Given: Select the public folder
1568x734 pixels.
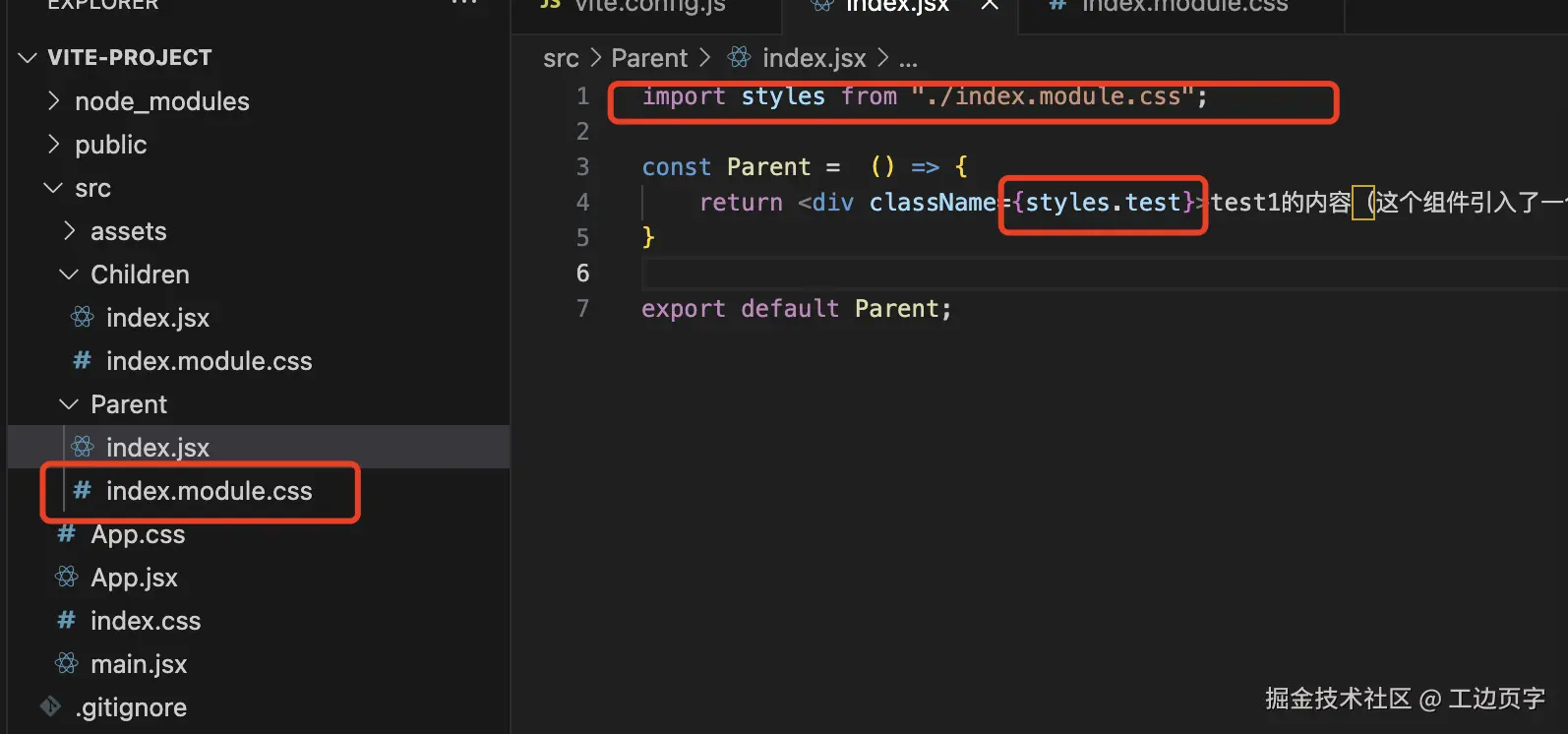Looking at the screenshot, I should [x=110, y=145].
